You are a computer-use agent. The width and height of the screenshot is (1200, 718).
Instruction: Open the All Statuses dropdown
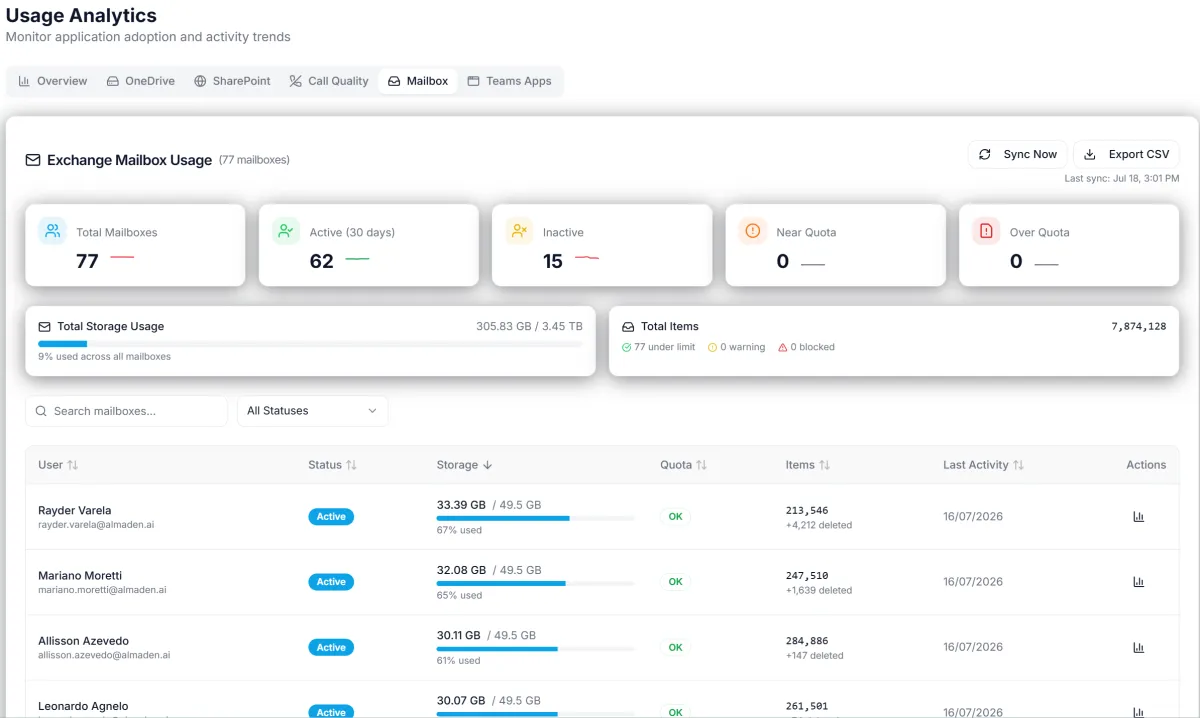pos(312,411)
